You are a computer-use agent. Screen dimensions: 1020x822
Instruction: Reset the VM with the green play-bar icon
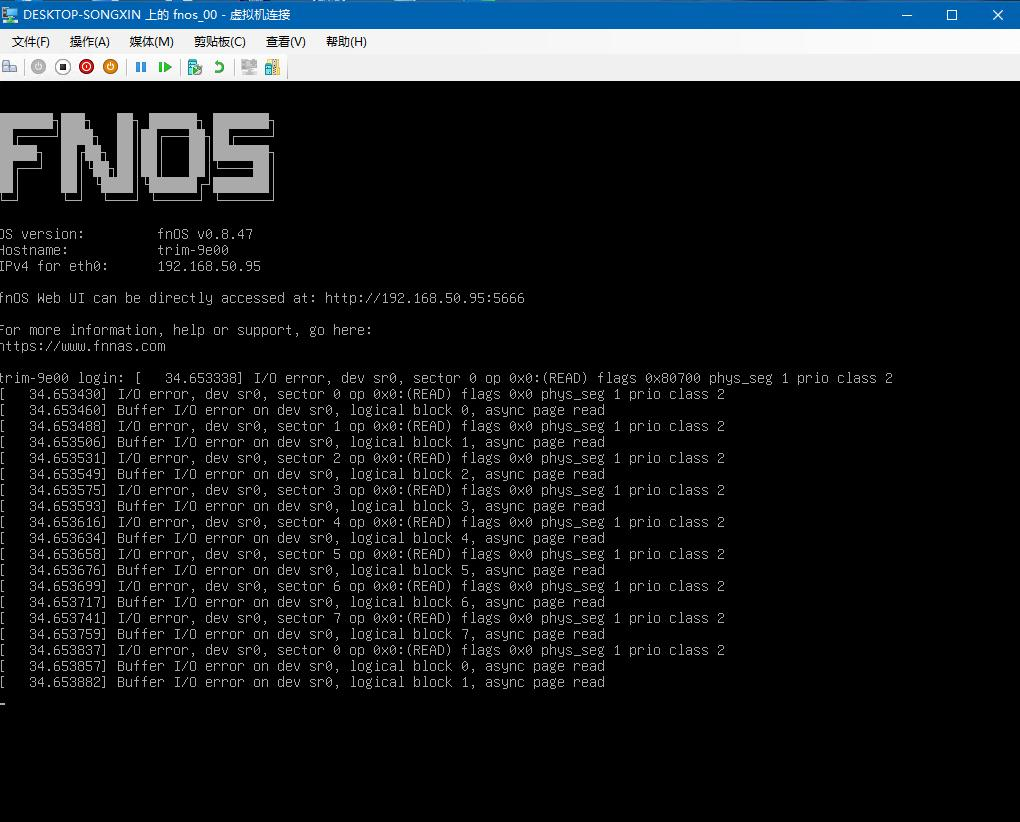[165, 67]
